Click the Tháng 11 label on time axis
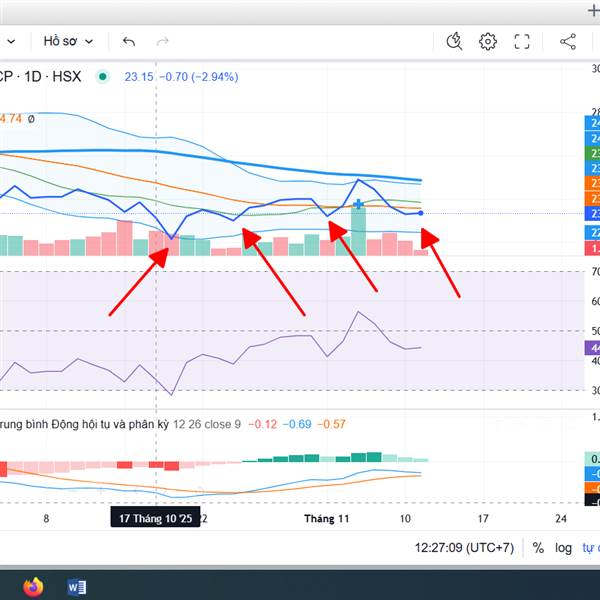The height and width of the screenshot is (600, 600). [327, 519]
